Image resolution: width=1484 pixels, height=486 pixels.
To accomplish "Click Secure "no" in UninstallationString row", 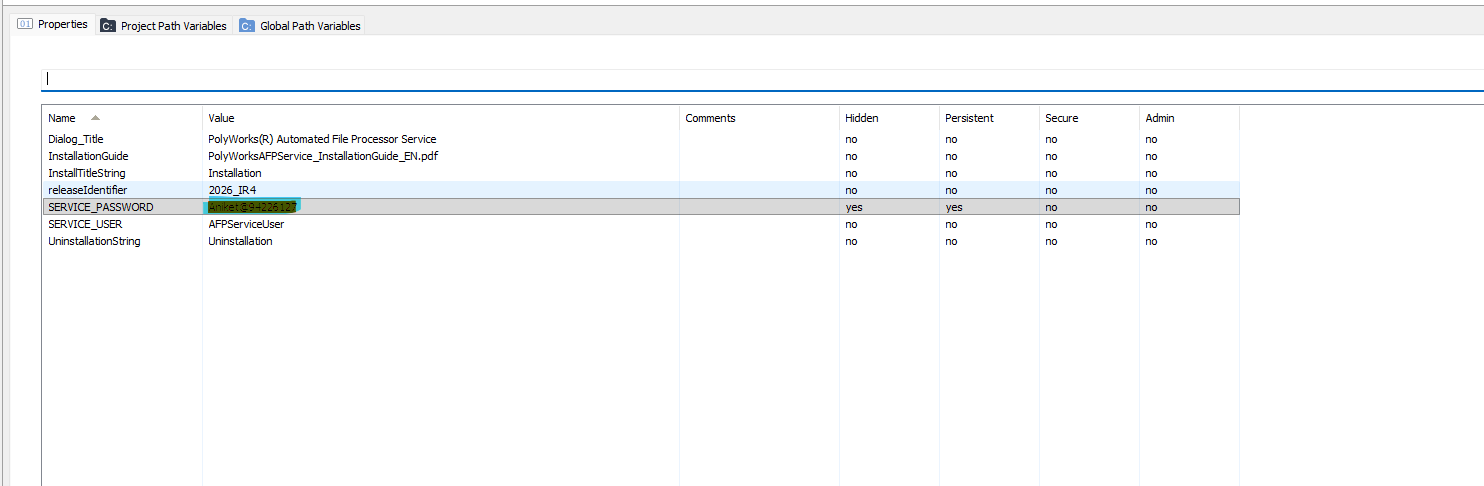I will point(1051,241).
